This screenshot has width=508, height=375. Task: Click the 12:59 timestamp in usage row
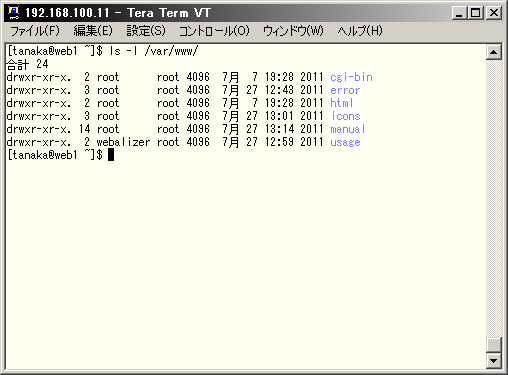click(x=279, y=142)
